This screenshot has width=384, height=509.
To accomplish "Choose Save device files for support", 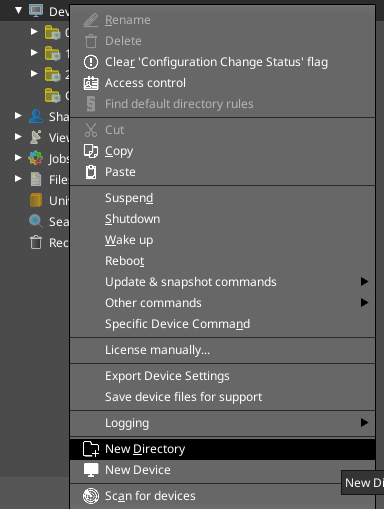I will tap(222, 397).
